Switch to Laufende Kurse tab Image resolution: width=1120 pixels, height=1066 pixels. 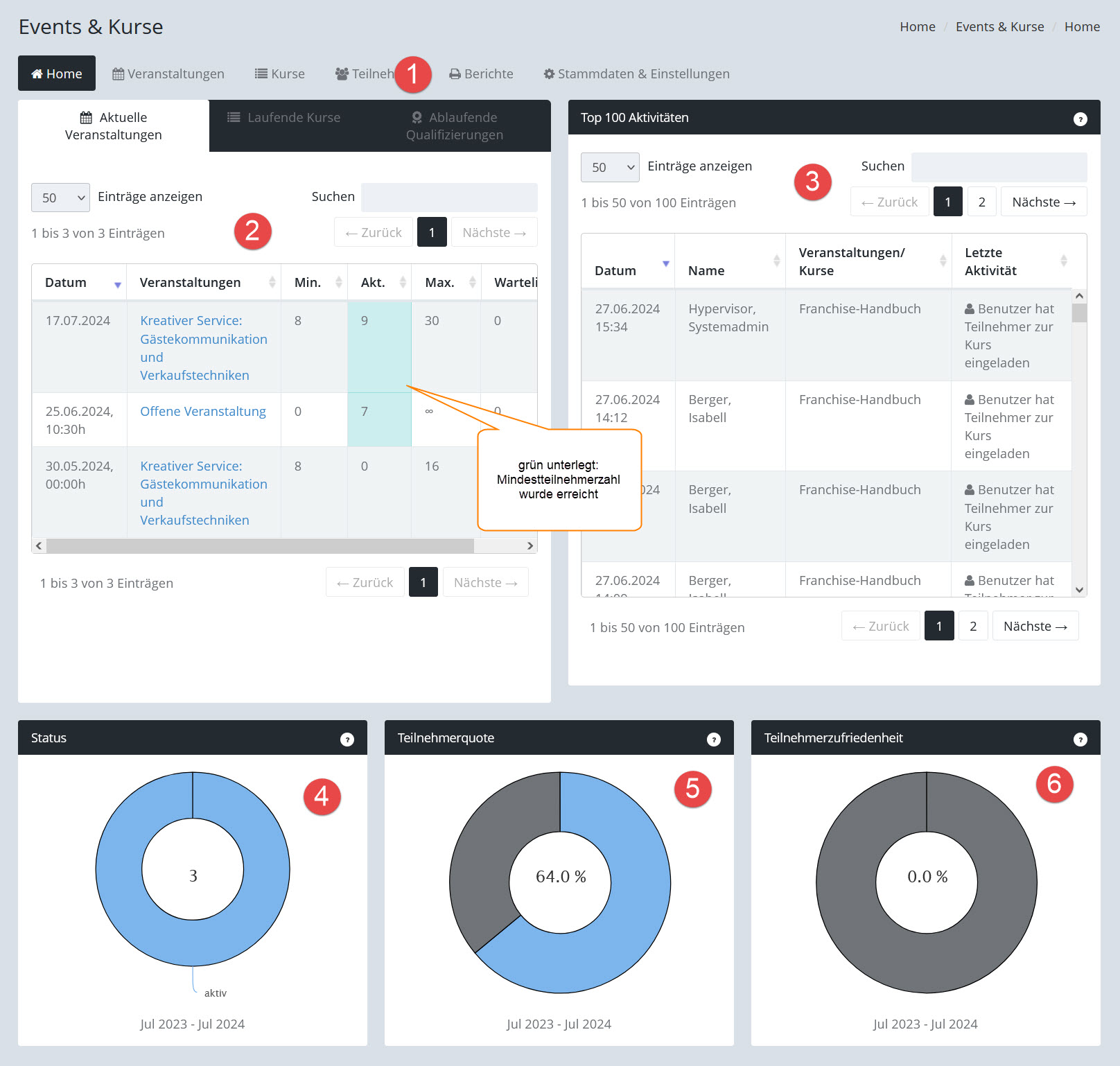pyautogui.click(x=284, y=118)
